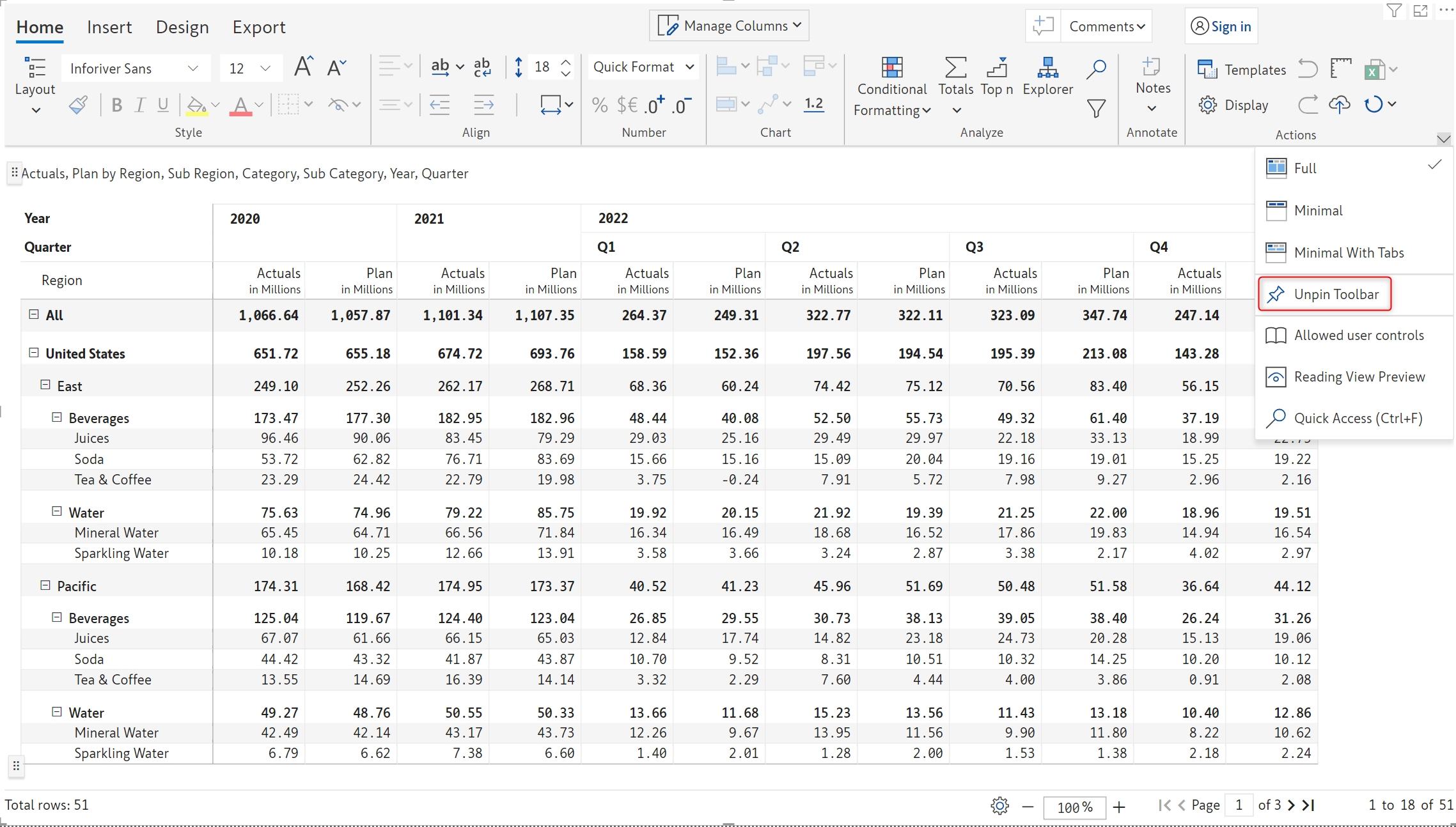Click the Format Painter brush icon
The image size is (1456, 827).
coord(78,105)
